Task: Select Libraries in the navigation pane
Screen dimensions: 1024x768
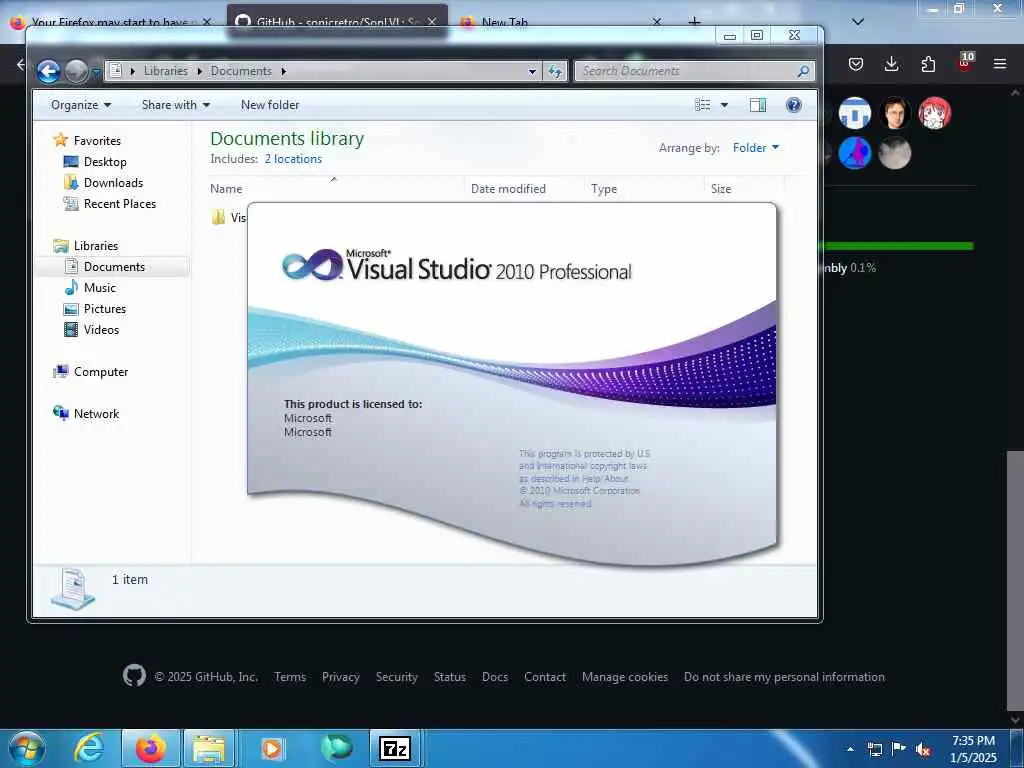Action: coord(95,246)
